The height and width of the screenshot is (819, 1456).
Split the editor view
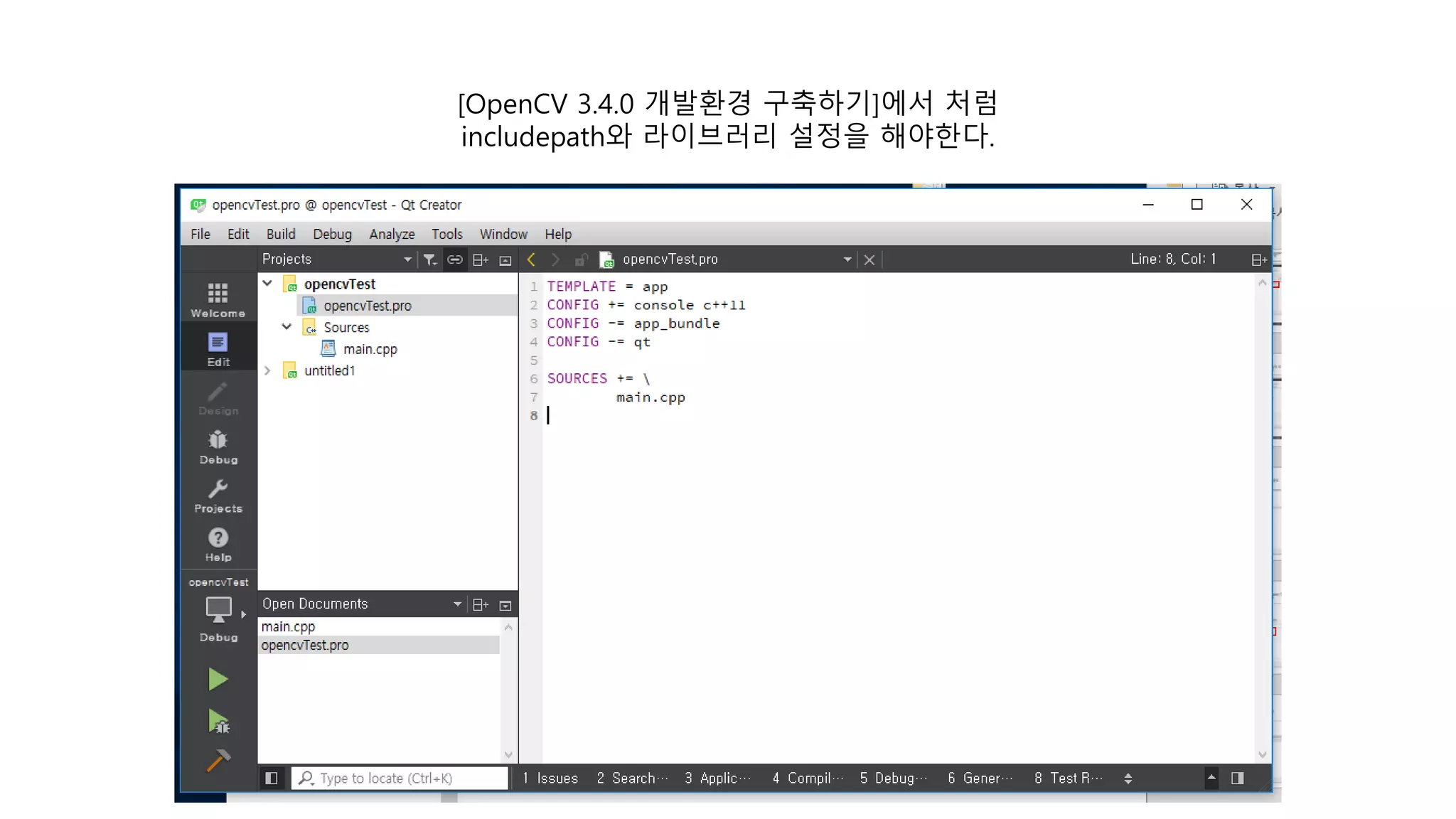1259,259
